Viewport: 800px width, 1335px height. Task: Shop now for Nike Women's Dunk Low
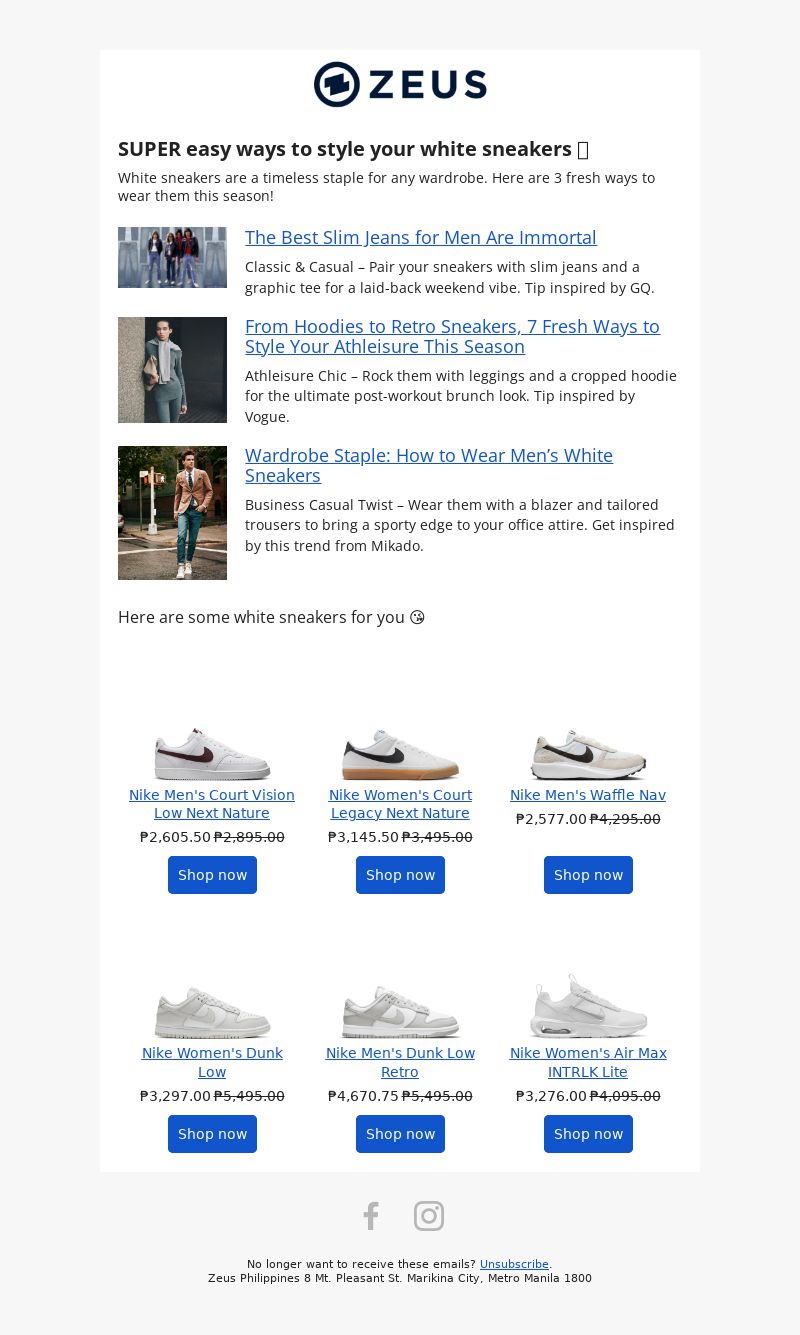coord(212,1134)
